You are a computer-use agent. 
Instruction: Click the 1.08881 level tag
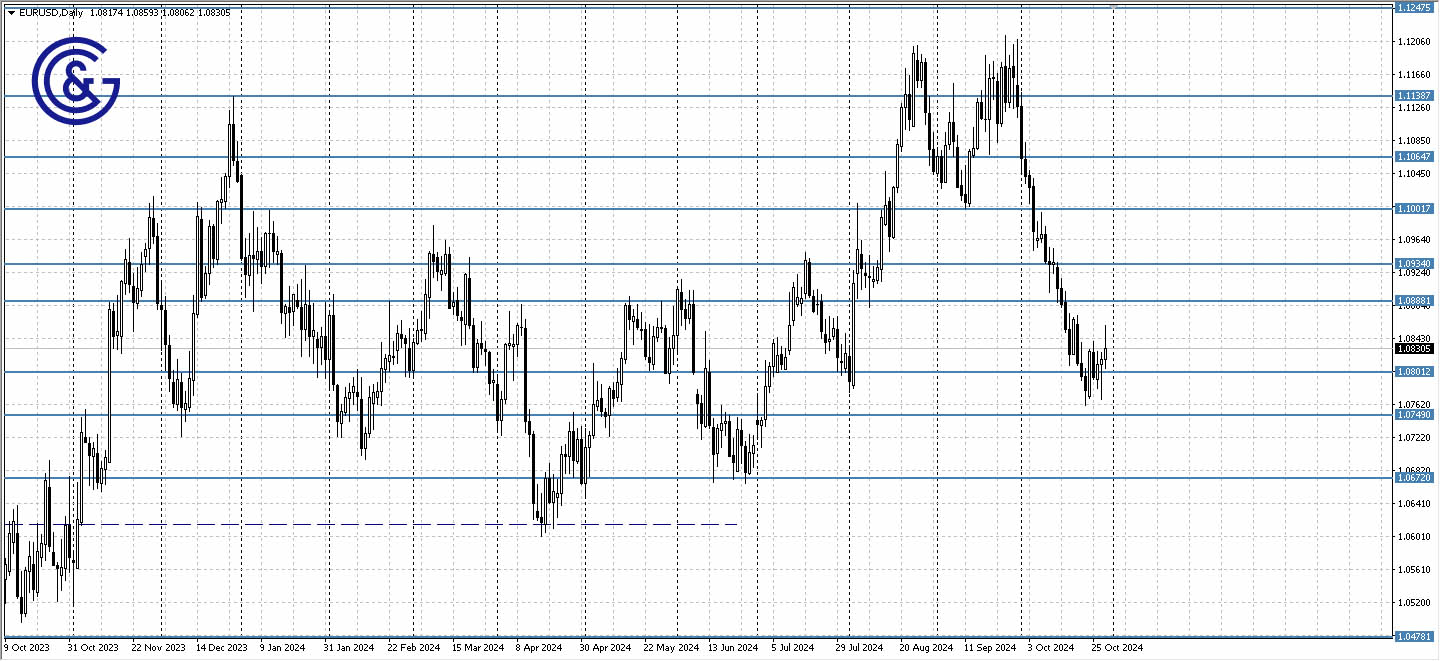pos(1416,301)
